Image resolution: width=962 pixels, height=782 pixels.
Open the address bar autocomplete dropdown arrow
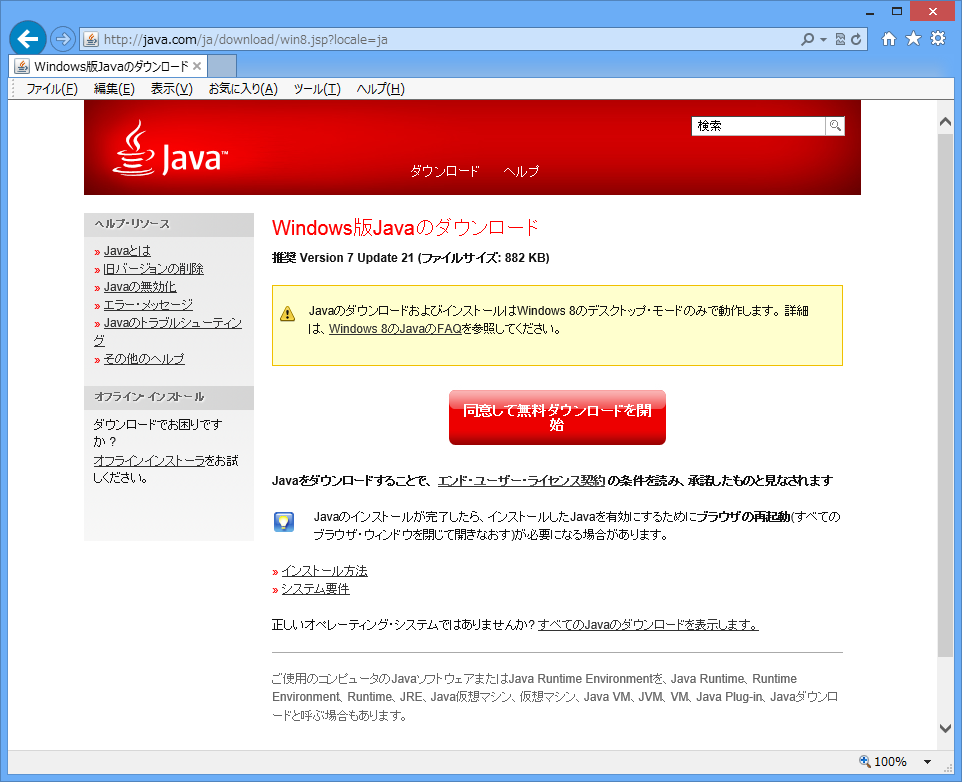point(823,40)
